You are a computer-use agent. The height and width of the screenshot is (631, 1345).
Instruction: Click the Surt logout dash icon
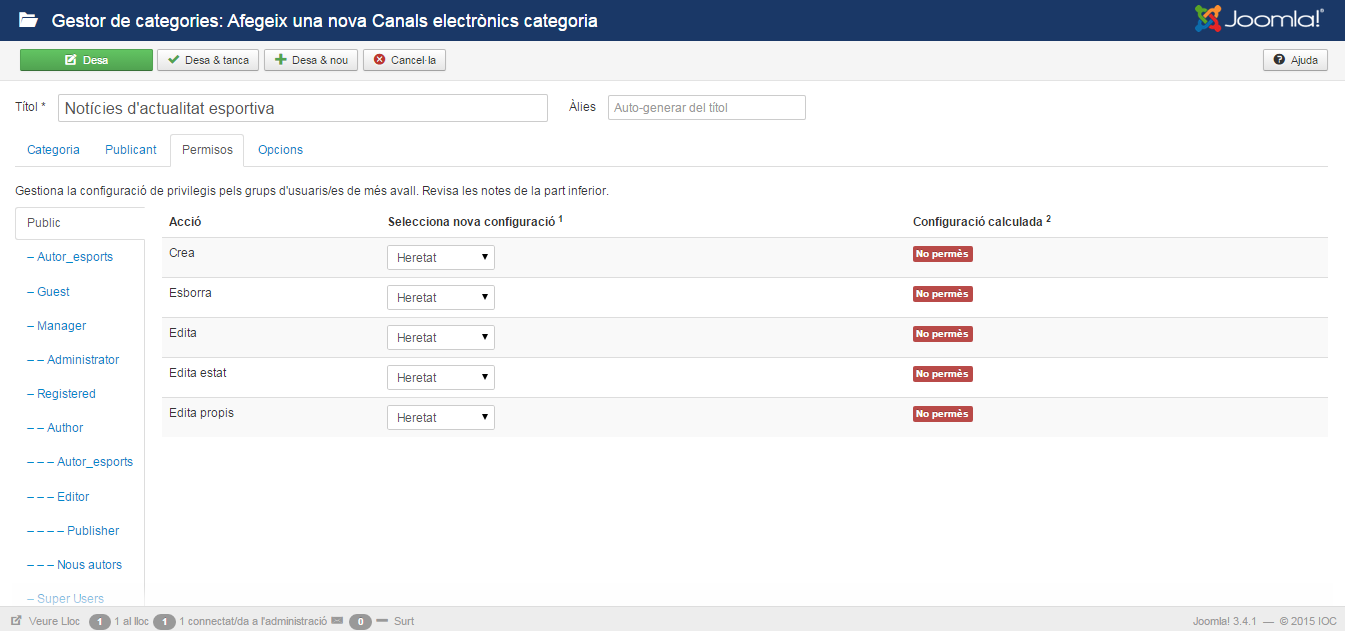pos(381,621)
